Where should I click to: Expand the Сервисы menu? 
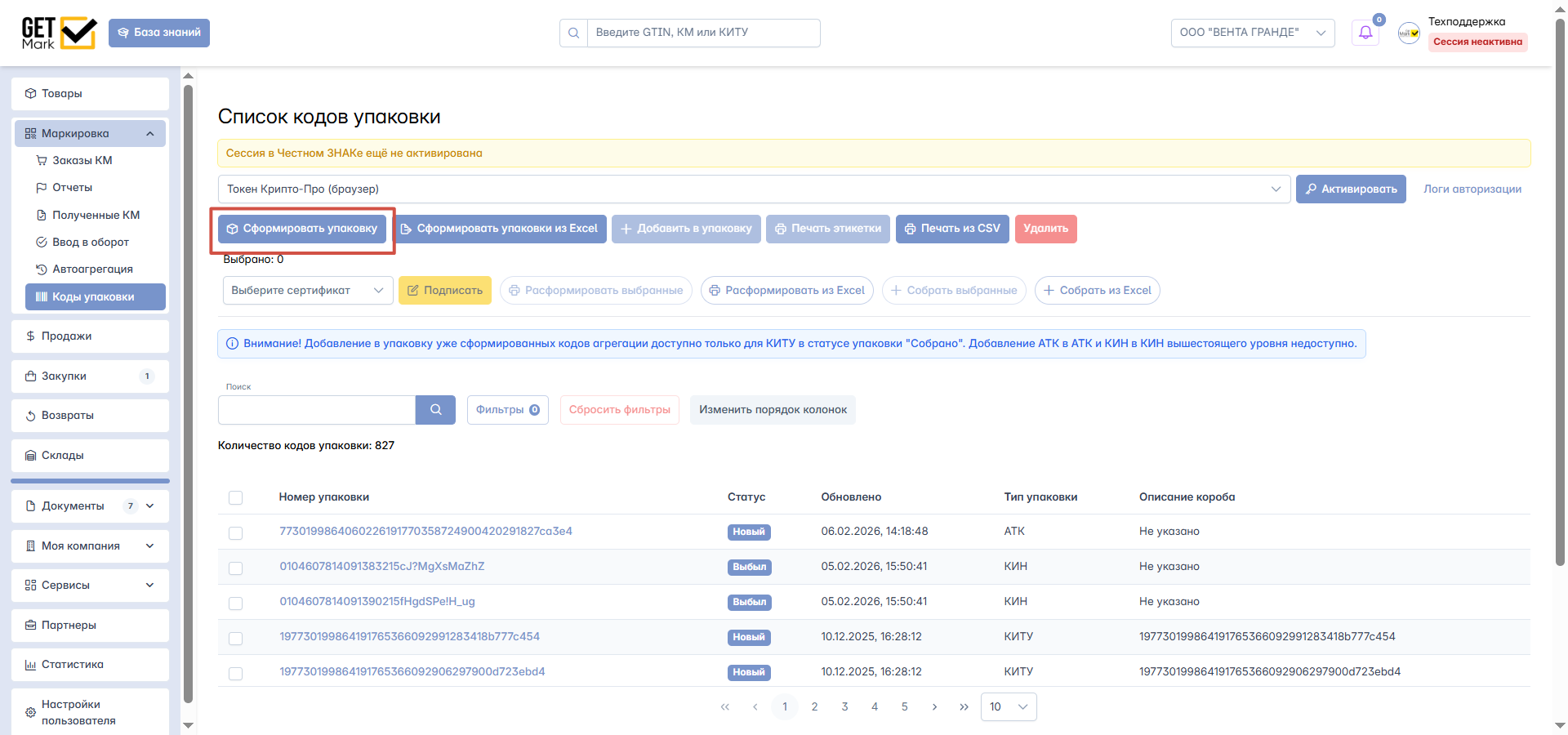click(90, 586)
